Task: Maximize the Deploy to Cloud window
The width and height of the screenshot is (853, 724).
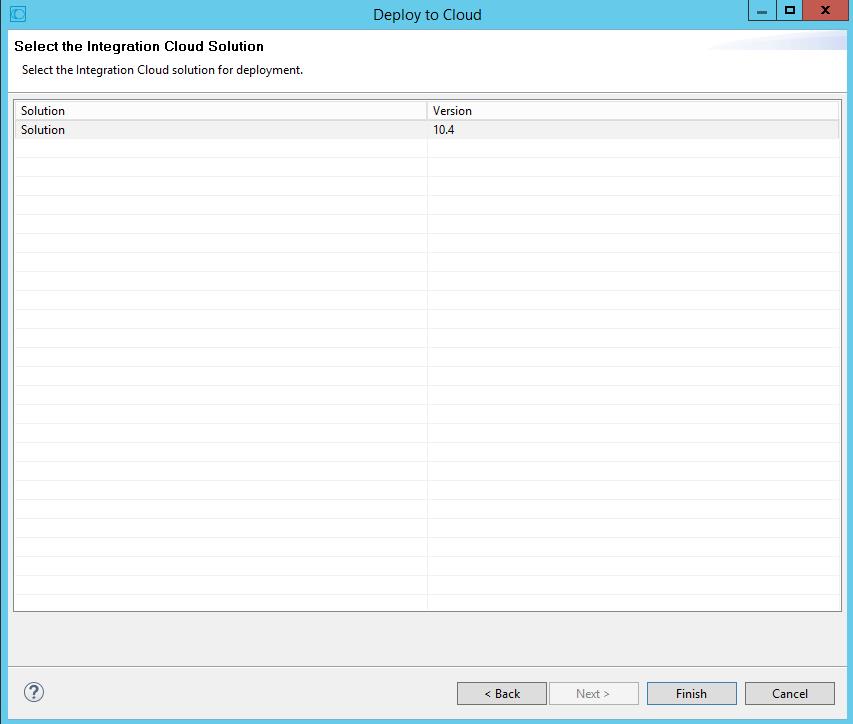Action: coord(789,10)
